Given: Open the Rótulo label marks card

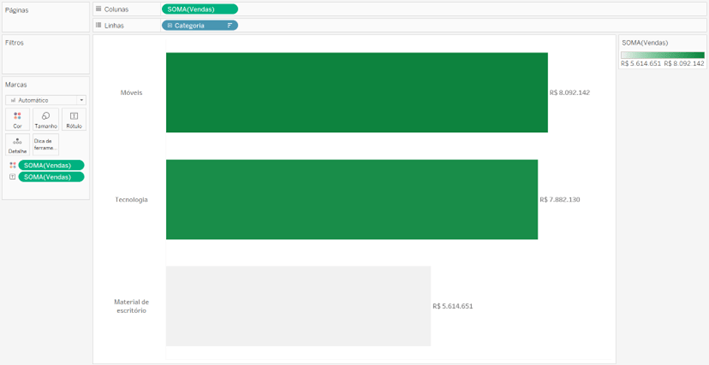Looking at the screenshot, I should click(74, 119).
